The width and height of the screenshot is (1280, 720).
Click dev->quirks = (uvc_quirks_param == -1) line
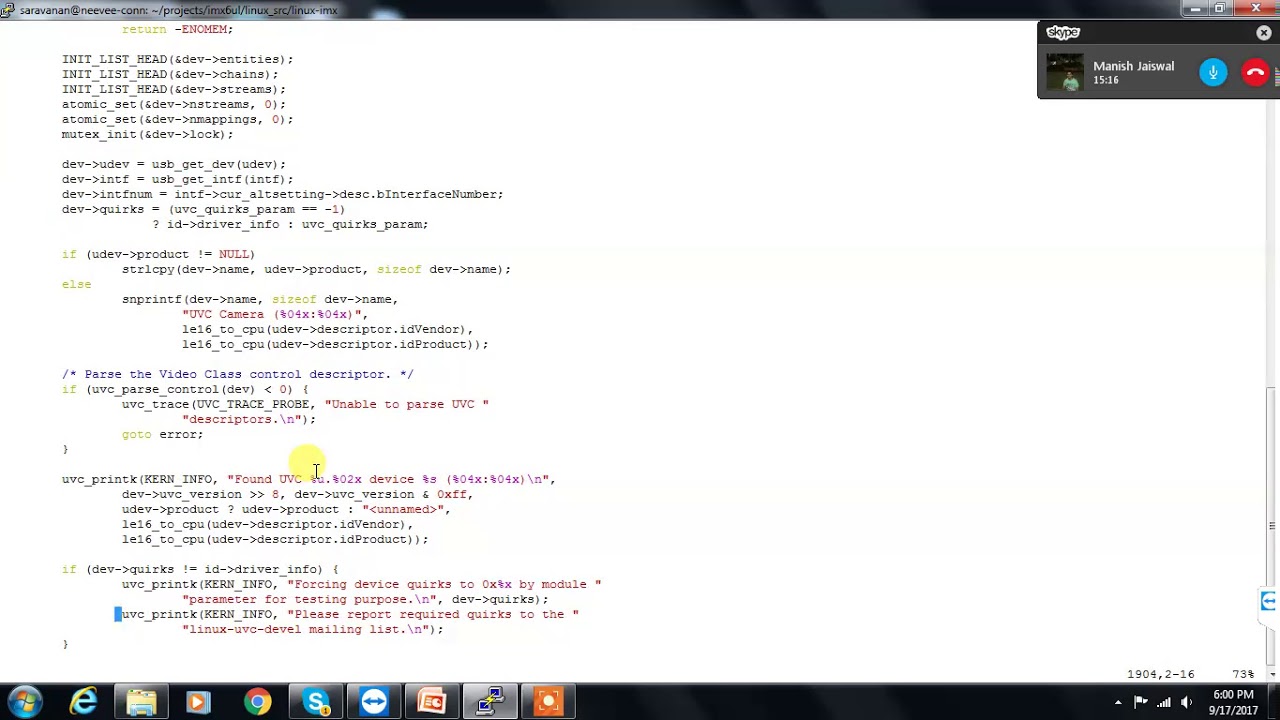click(203, 209)
